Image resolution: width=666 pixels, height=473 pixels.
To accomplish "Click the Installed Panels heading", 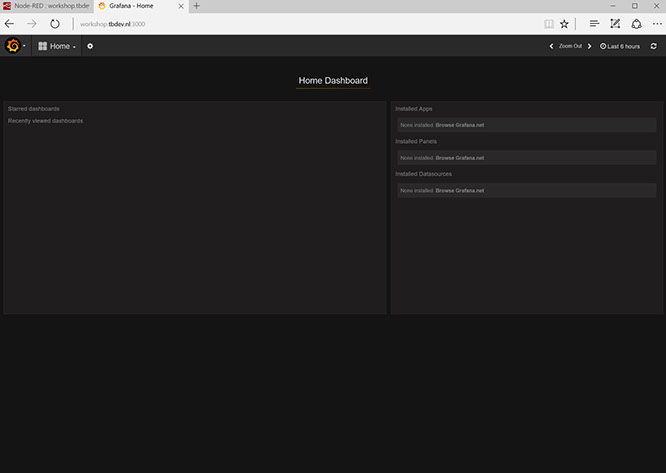I will click(416, 141).
